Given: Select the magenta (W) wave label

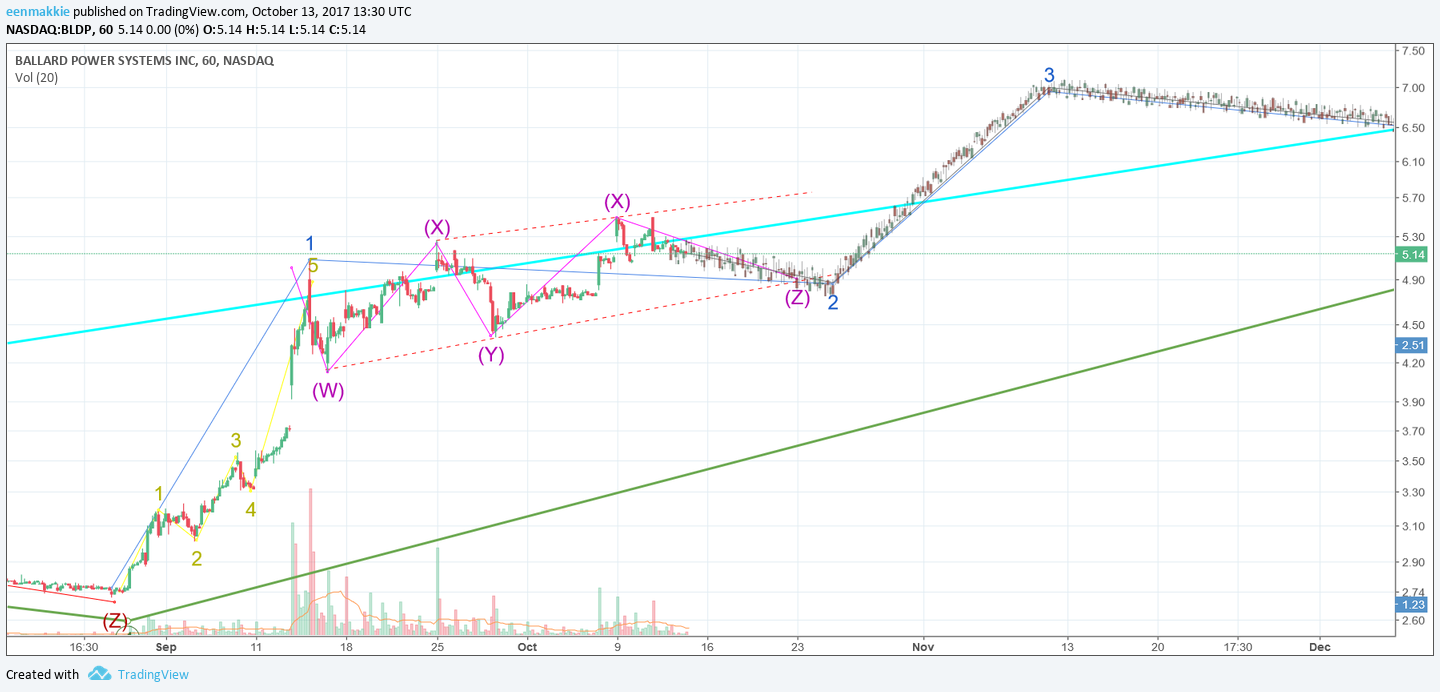Looking at the screenshot, I should tap(328, 391).
